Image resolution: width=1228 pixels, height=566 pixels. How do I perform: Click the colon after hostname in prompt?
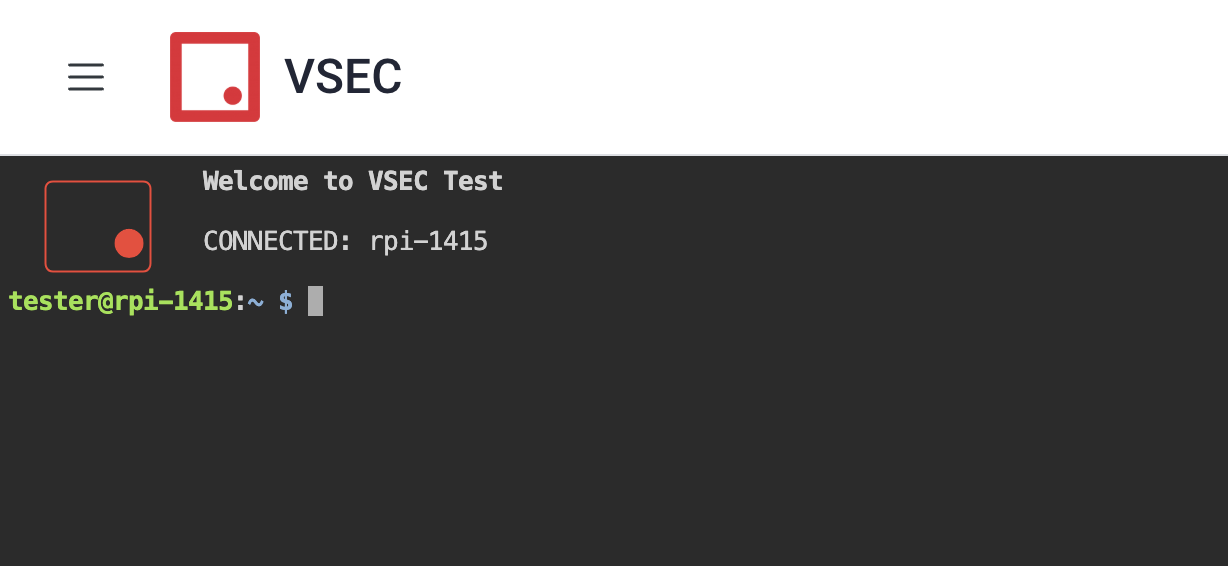coord(240,301)
